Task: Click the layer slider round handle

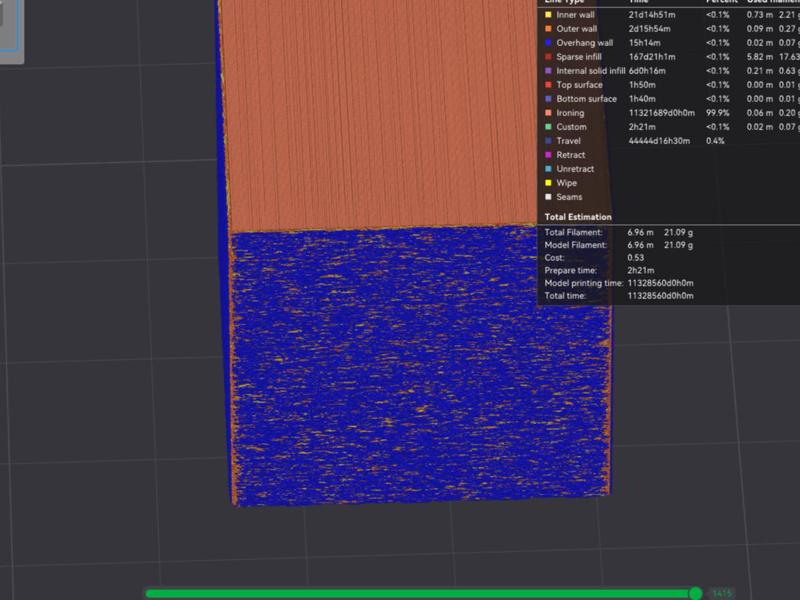Action: pos(695,593)
